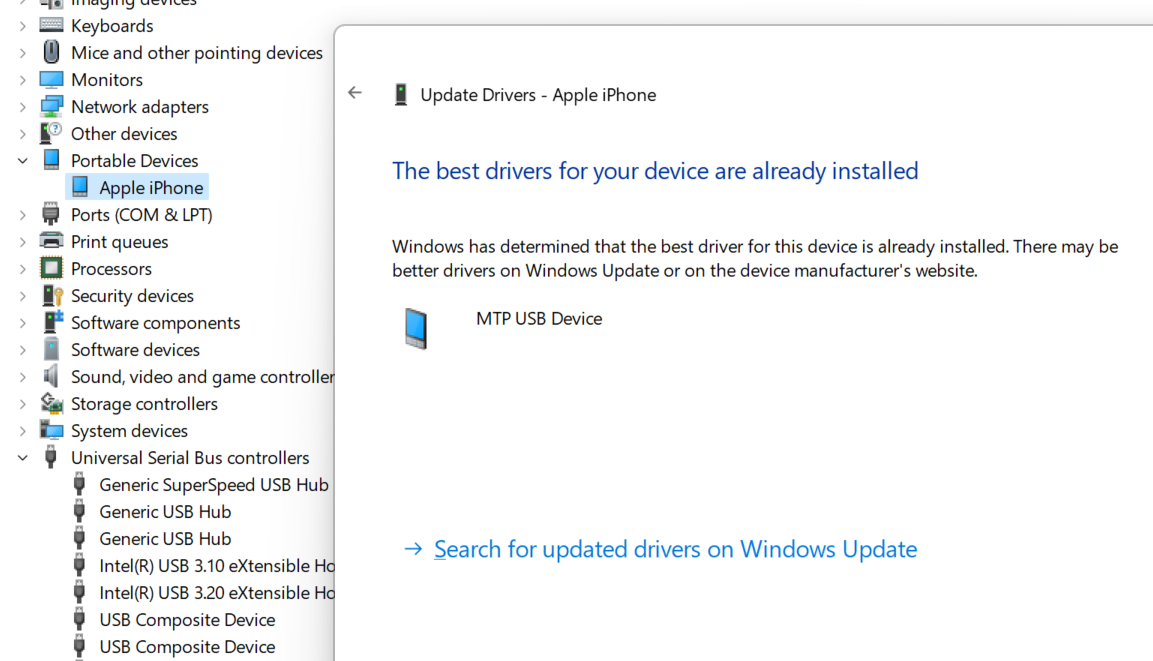This screenshot has width=1153, height=661.
Task: Click the Storage controllers icon
Action: pyautogui.click(x=51, y=403)
